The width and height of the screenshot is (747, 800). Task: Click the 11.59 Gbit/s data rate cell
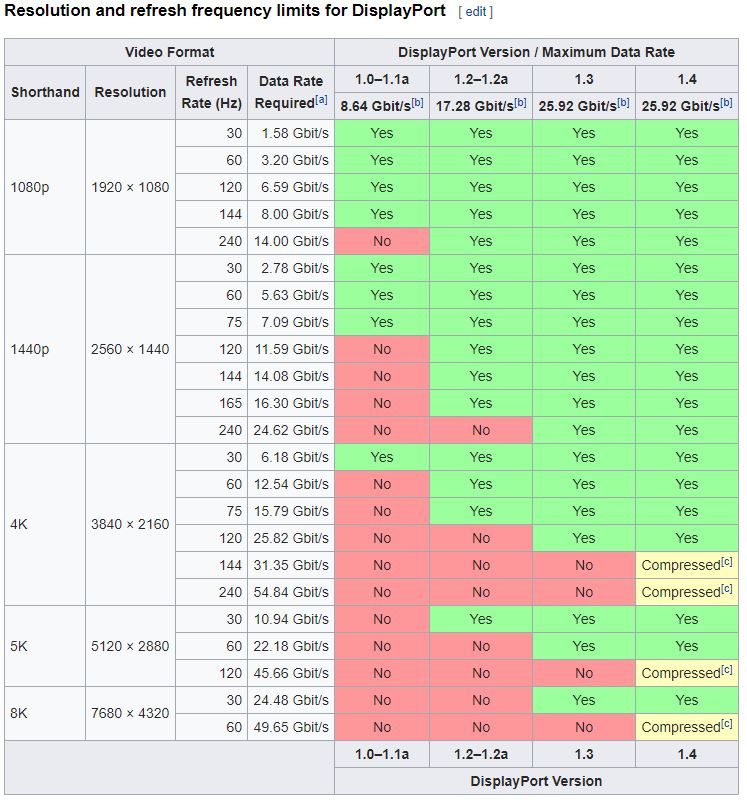tap(291, 349)
